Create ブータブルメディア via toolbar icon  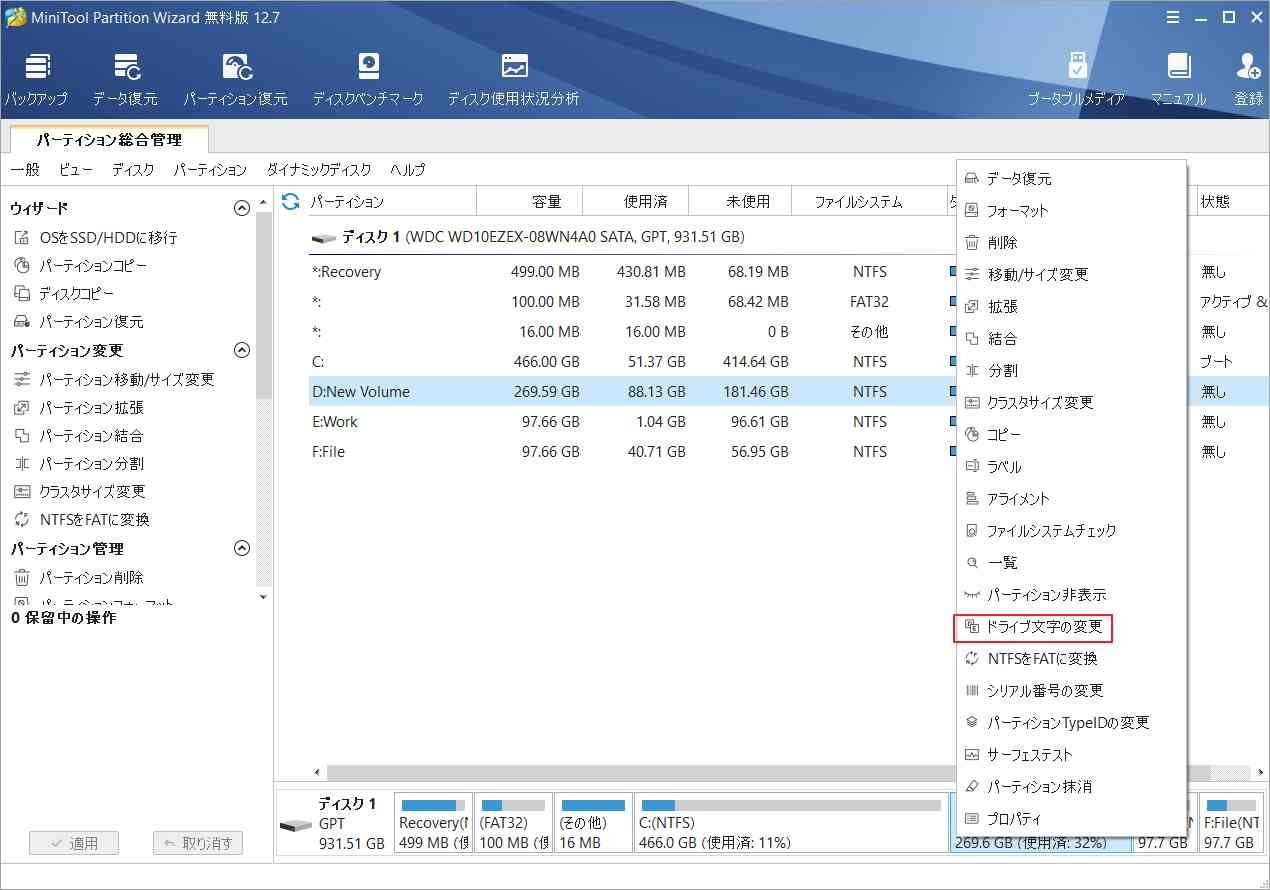(1077, 79)
